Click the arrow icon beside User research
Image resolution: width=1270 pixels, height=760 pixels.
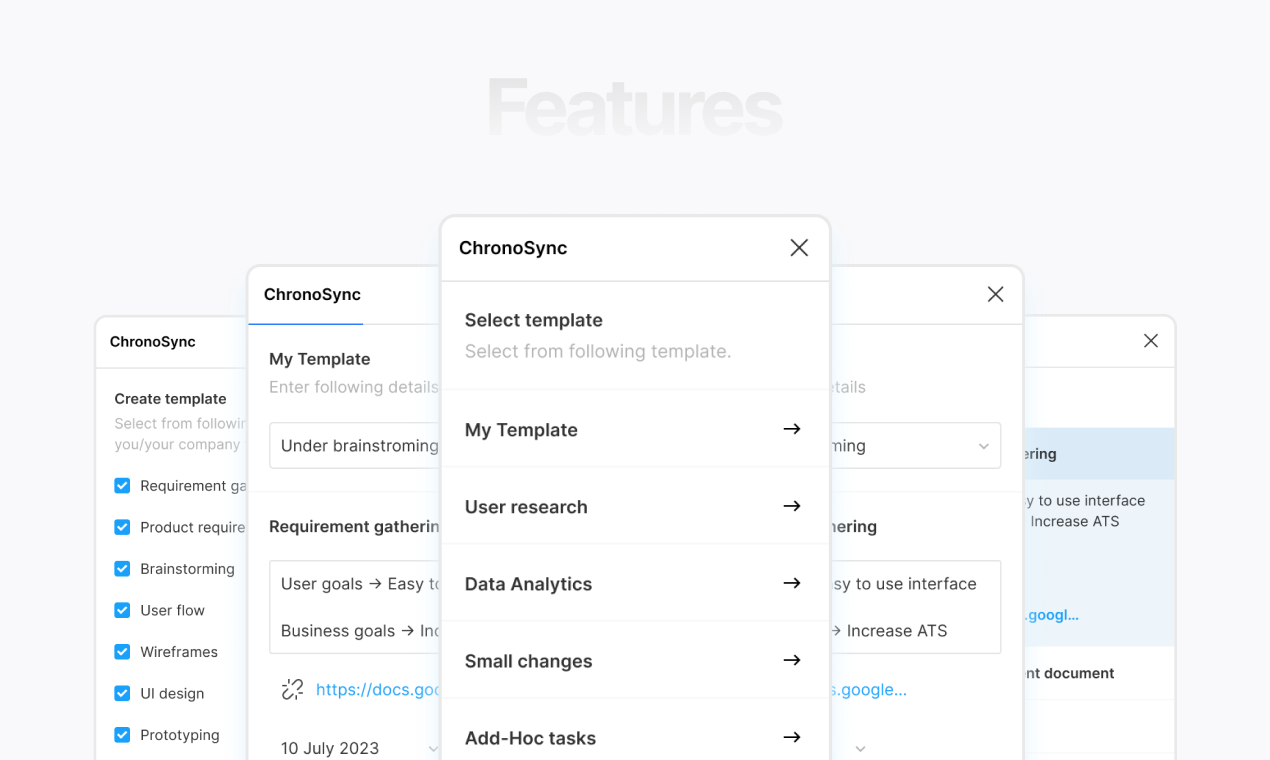pyautogui.click(x=792, y=506)
